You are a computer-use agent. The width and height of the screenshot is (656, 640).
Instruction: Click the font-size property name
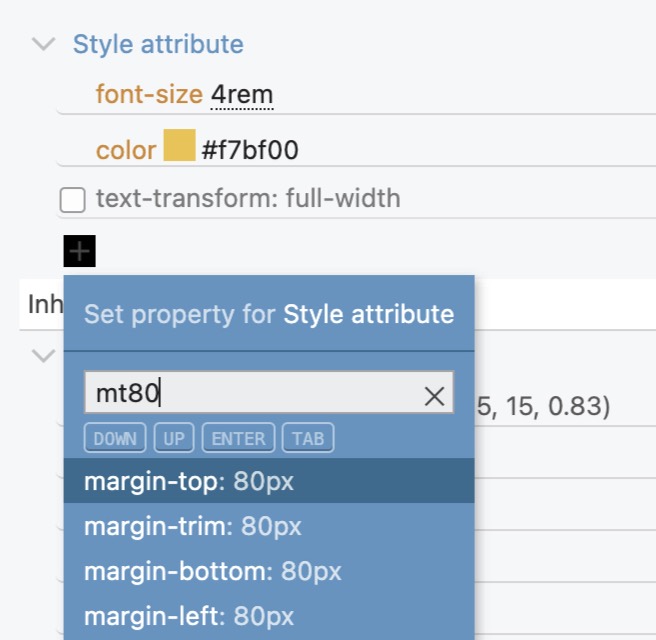click(149, 94)
